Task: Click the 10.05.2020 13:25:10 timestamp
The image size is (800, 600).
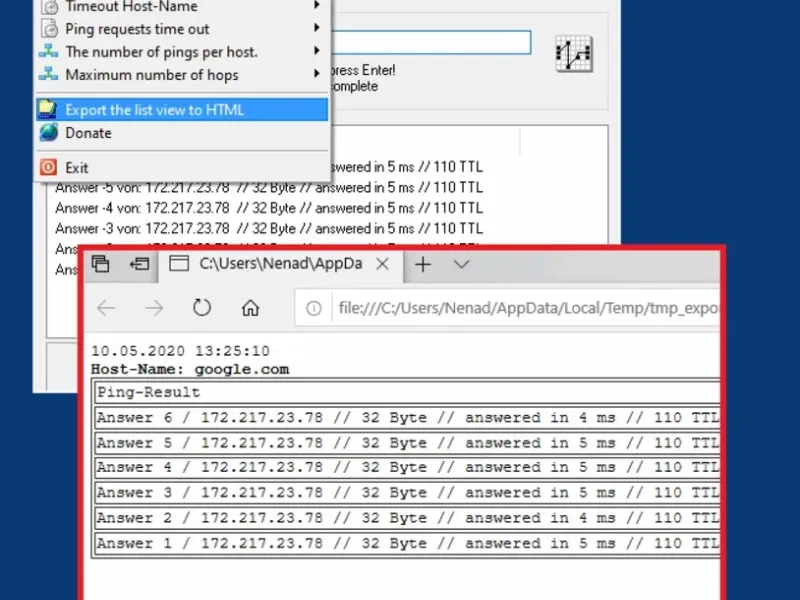Action: [180, 351]
